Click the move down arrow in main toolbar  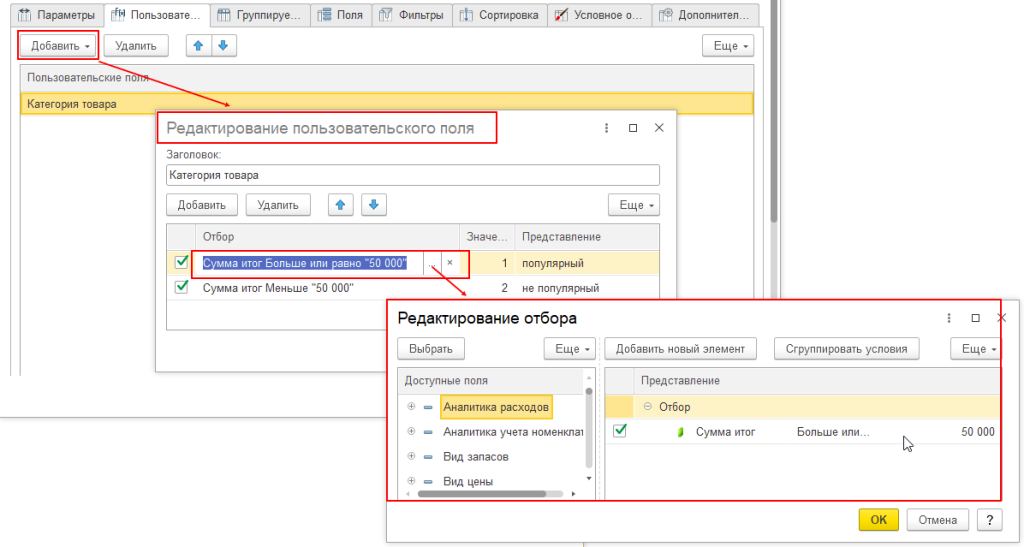coord(223,46)
